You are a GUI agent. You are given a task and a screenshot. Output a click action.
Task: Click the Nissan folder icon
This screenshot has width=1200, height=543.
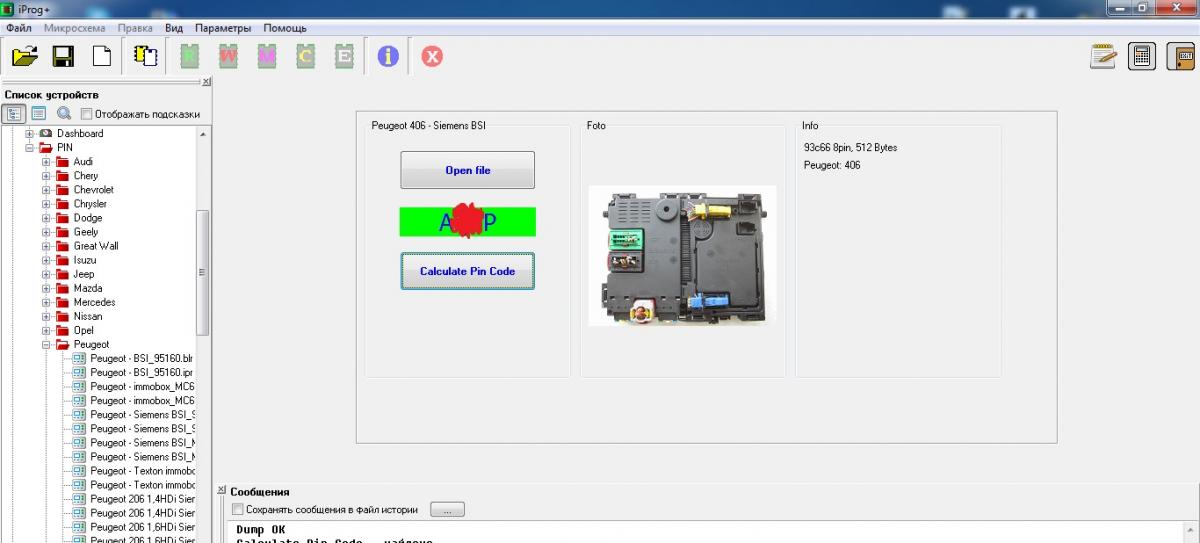pyautogui.click(x=62, y=316)
